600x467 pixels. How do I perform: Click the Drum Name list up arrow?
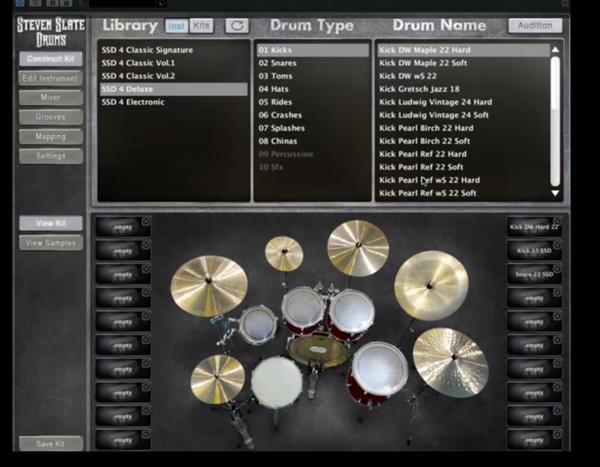point(555,50)
